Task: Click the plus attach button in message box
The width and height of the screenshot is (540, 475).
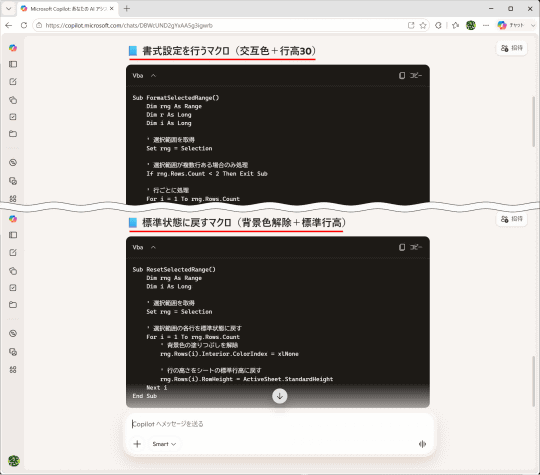Action: (x=137, y=444)
